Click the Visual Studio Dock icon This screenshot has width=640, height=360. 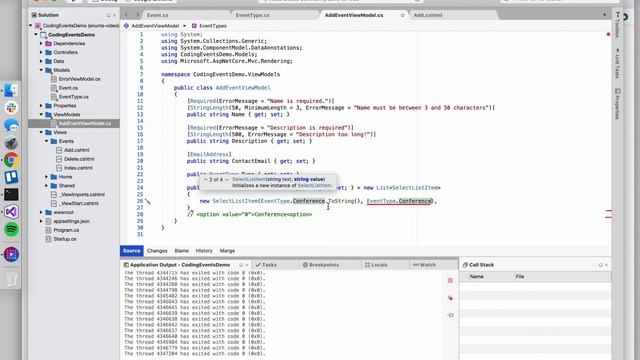(x=11, y=212)
